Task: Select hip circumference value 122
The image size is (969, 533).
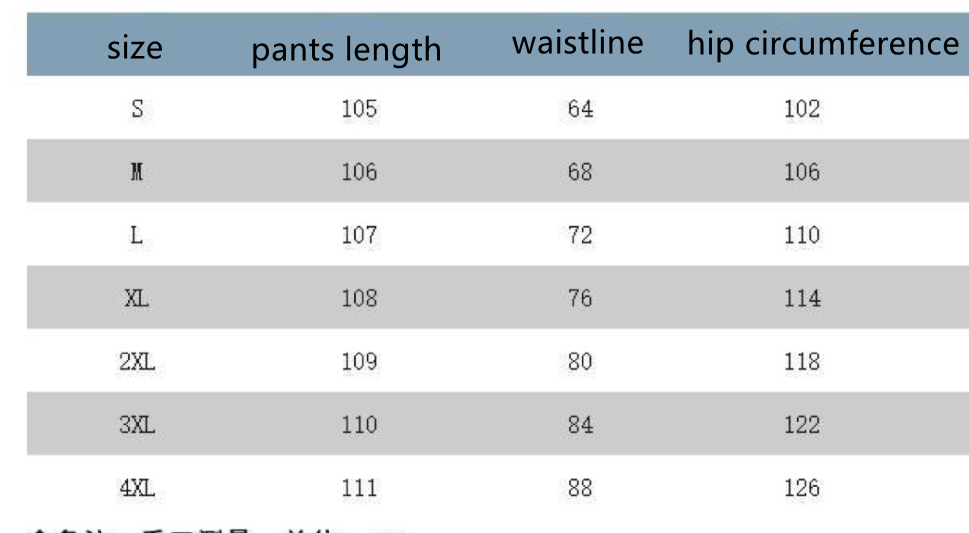Action: pos(801,425)
